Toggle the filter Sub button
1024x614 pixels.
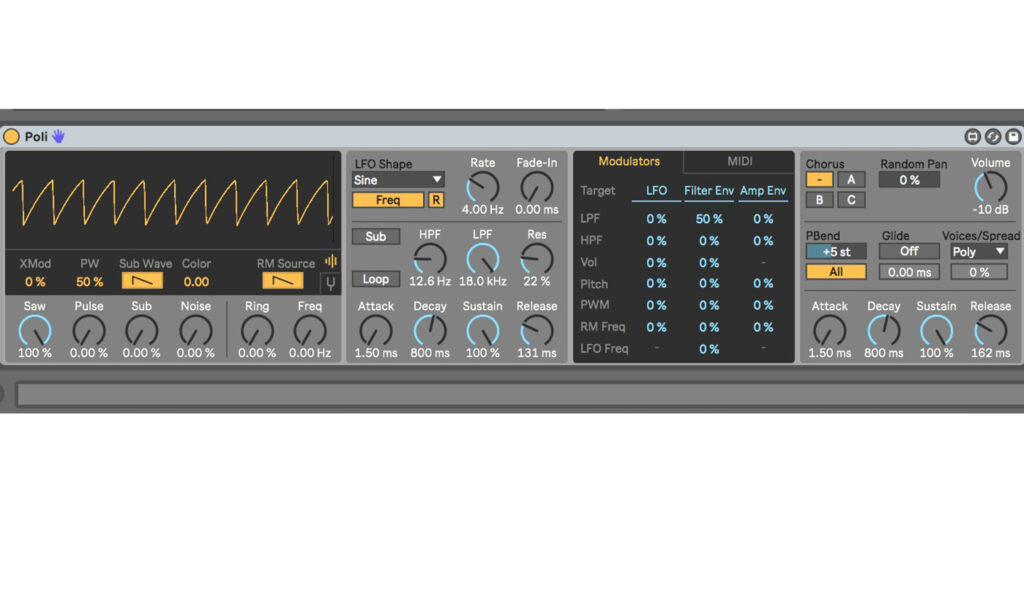[376, 236]
